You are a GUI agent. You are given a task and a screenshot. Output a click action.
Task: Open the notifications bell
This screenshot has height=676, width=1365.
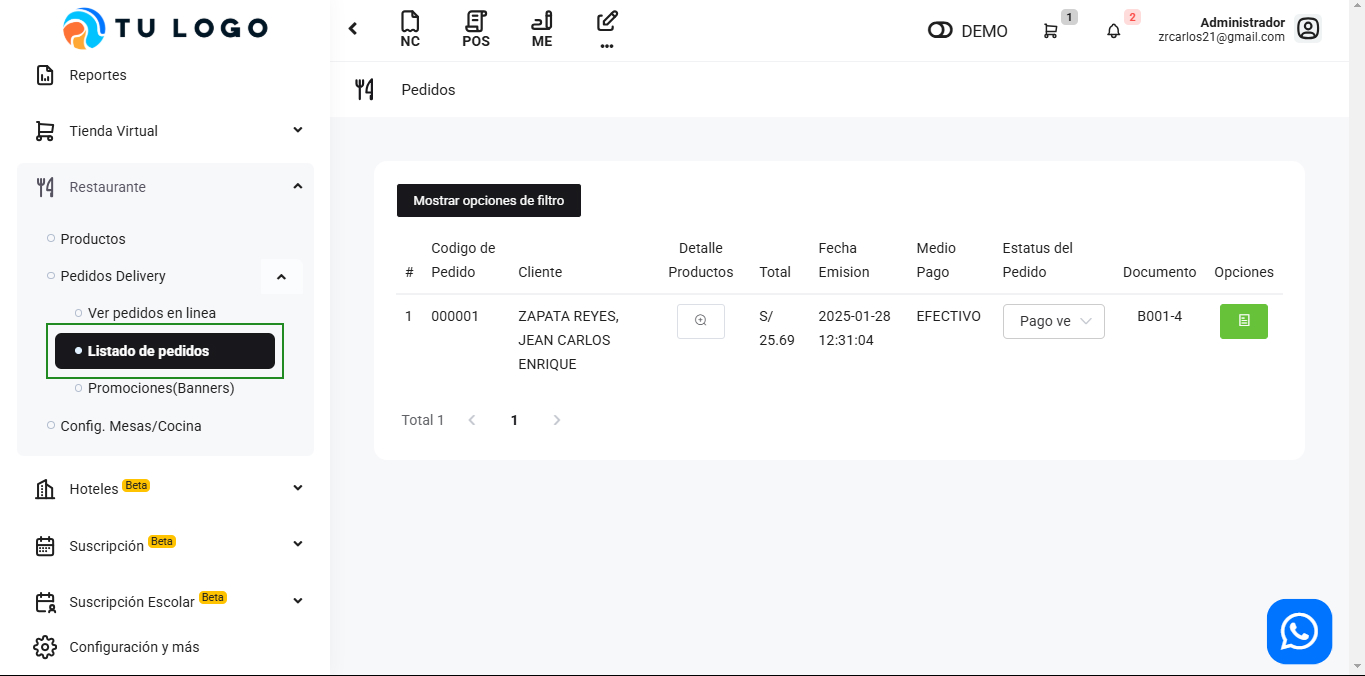(1113, 31)
